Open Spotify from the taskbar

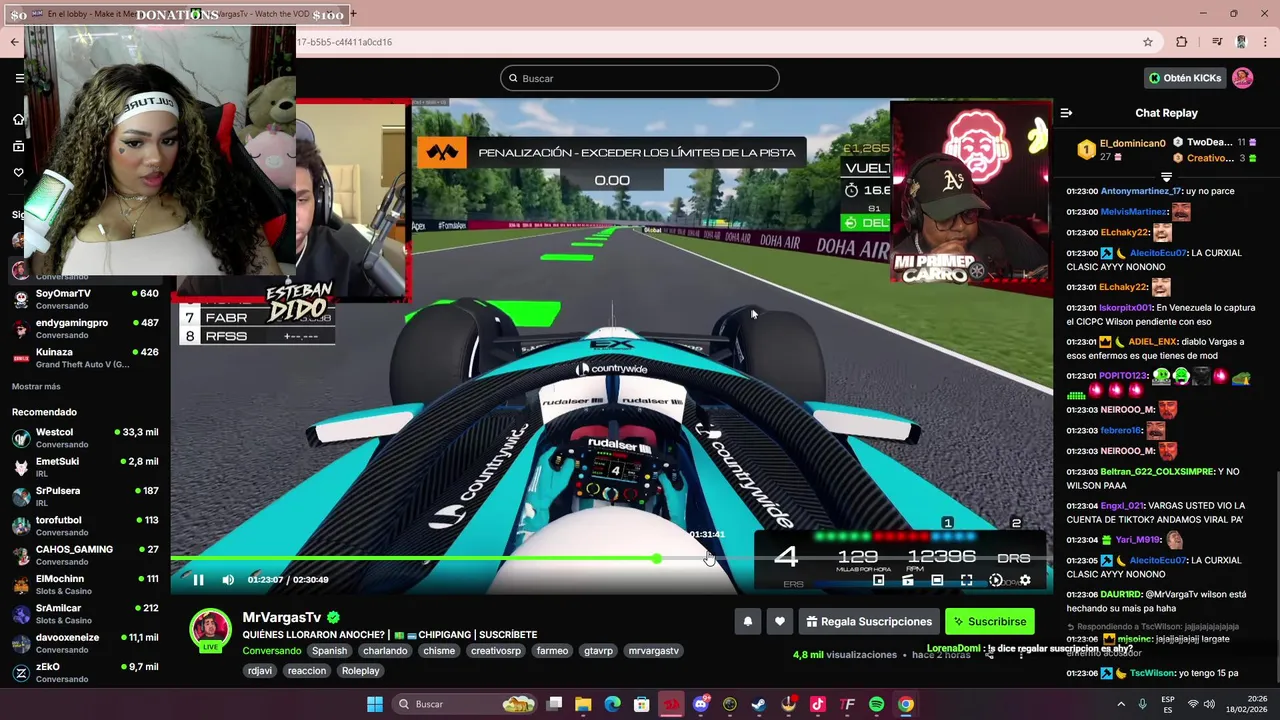(x=876, y=704)
